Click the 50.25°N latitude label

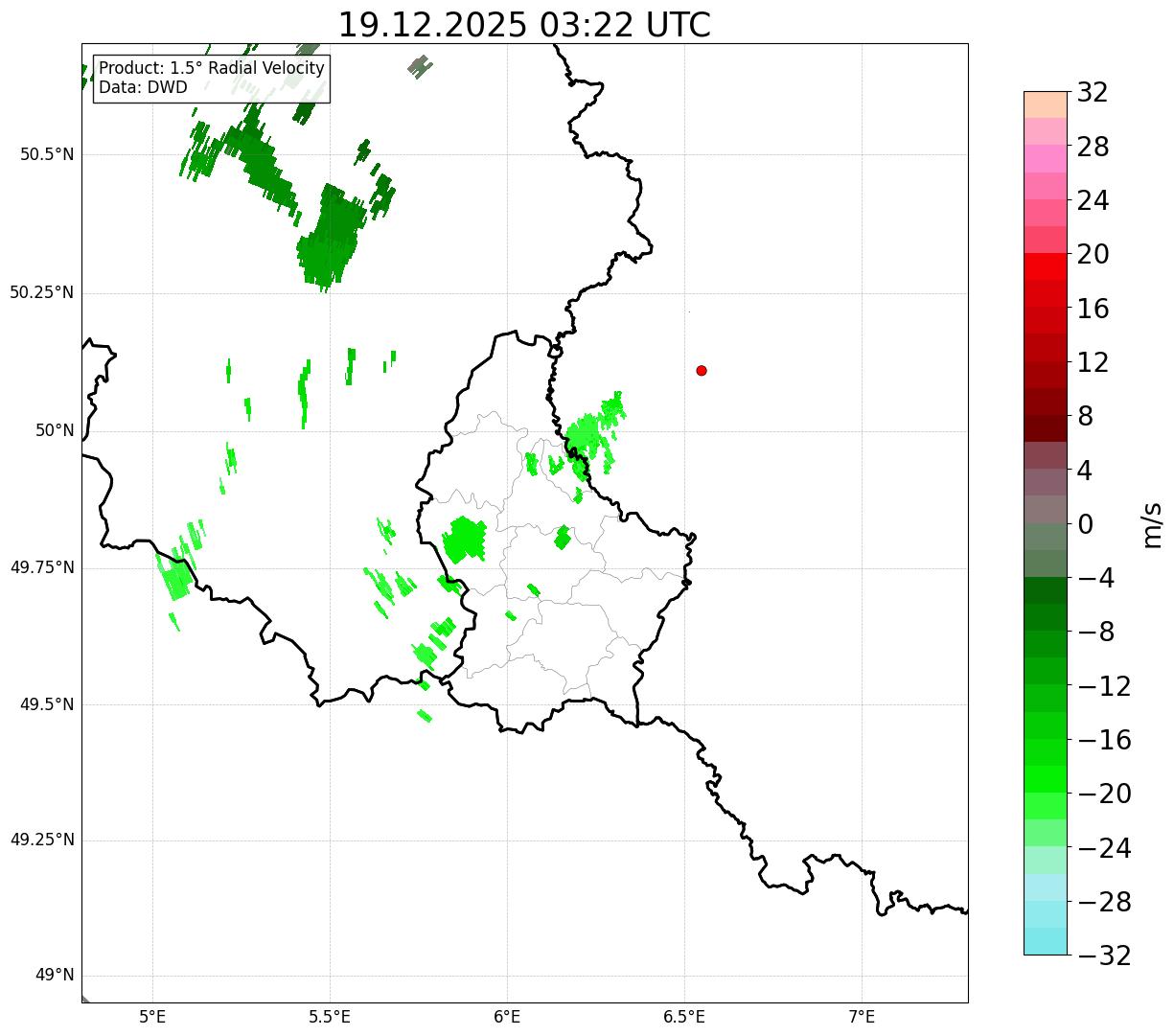pos(42,293)
